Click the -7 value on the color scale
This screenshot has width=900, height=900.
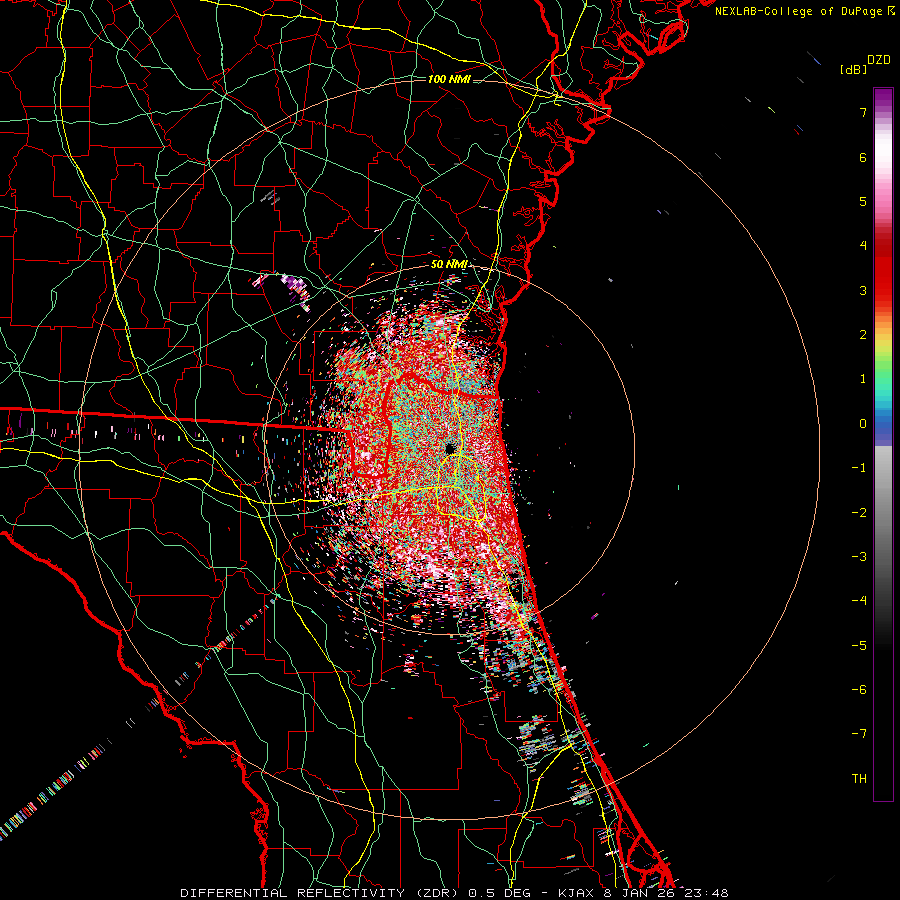tap(859, 734)
